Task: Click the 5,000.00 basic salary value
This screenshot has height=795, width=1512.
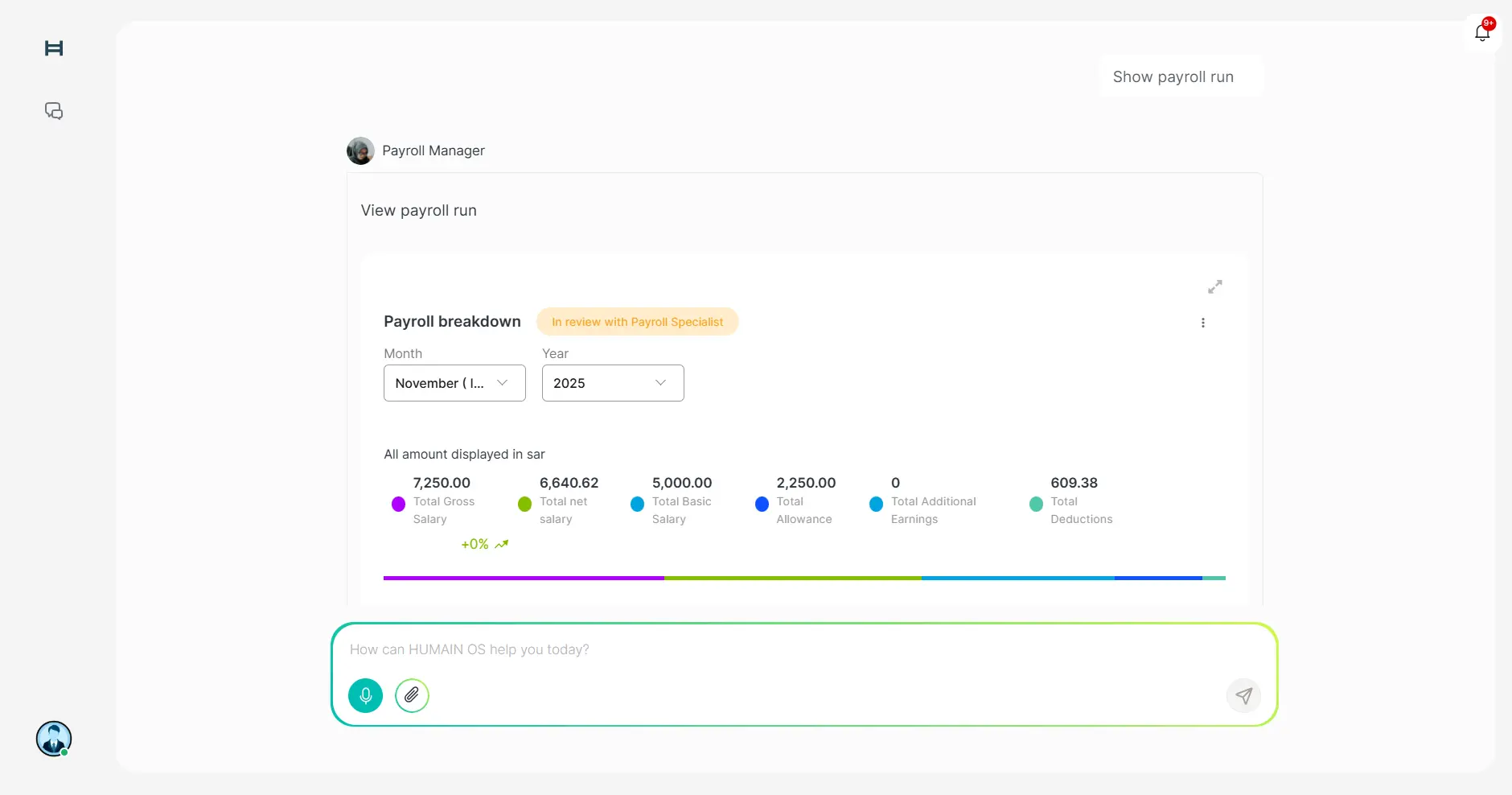Action: pos(682,483)
